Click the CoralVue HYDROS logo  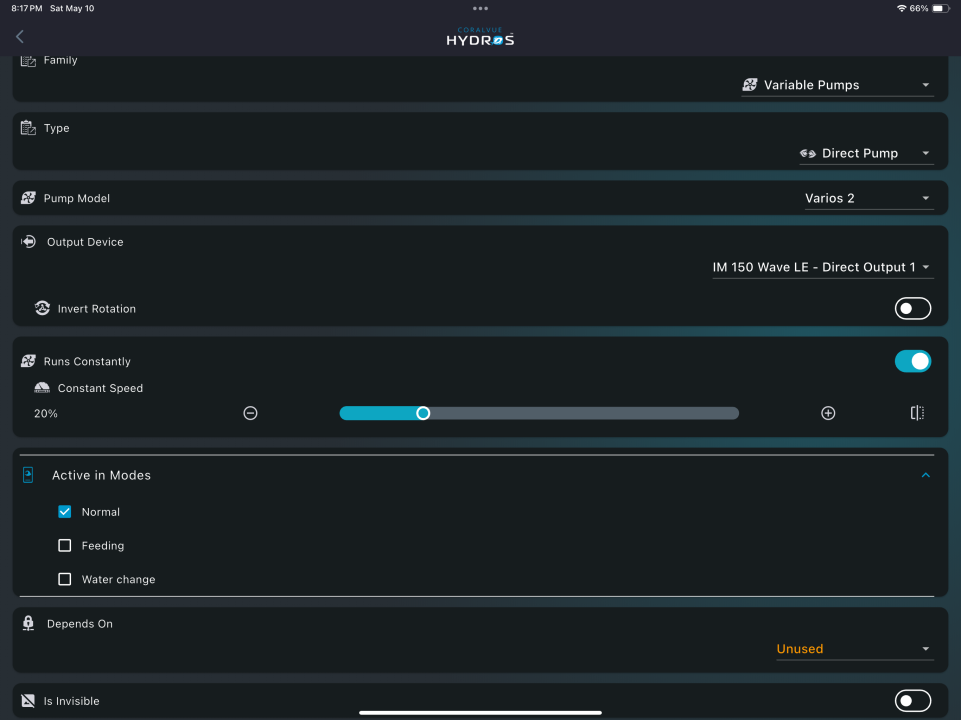tap(480, 37)
